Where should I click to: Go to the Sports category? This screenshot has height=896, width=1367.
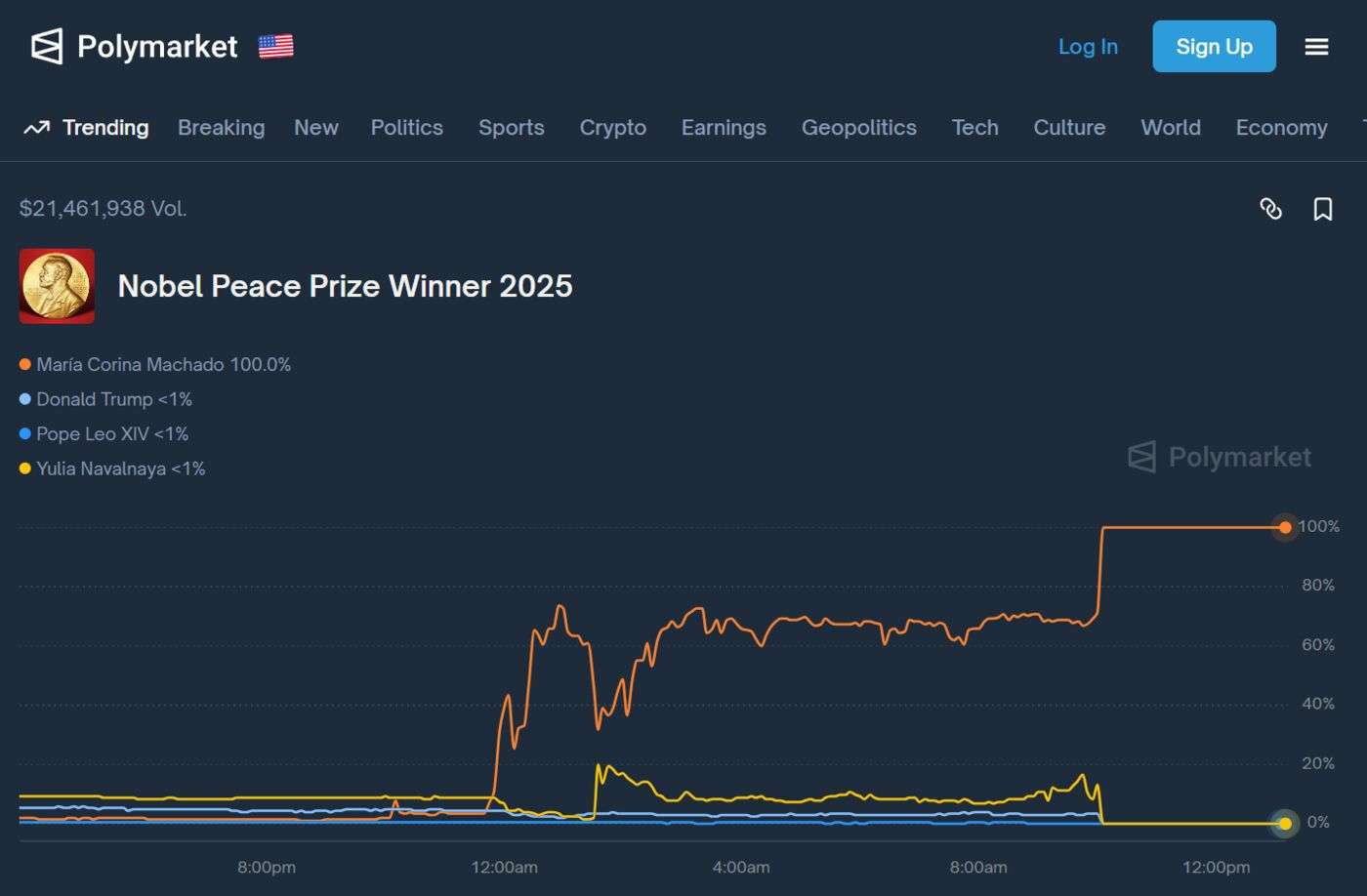[x=511, y=128]
